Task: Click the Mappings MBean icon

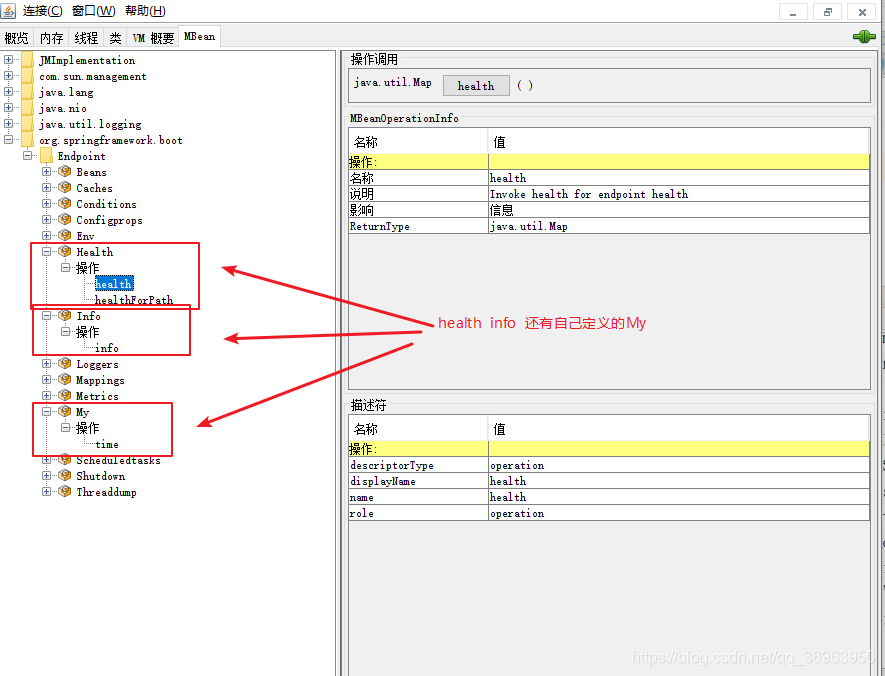Action: coord(65,379)
